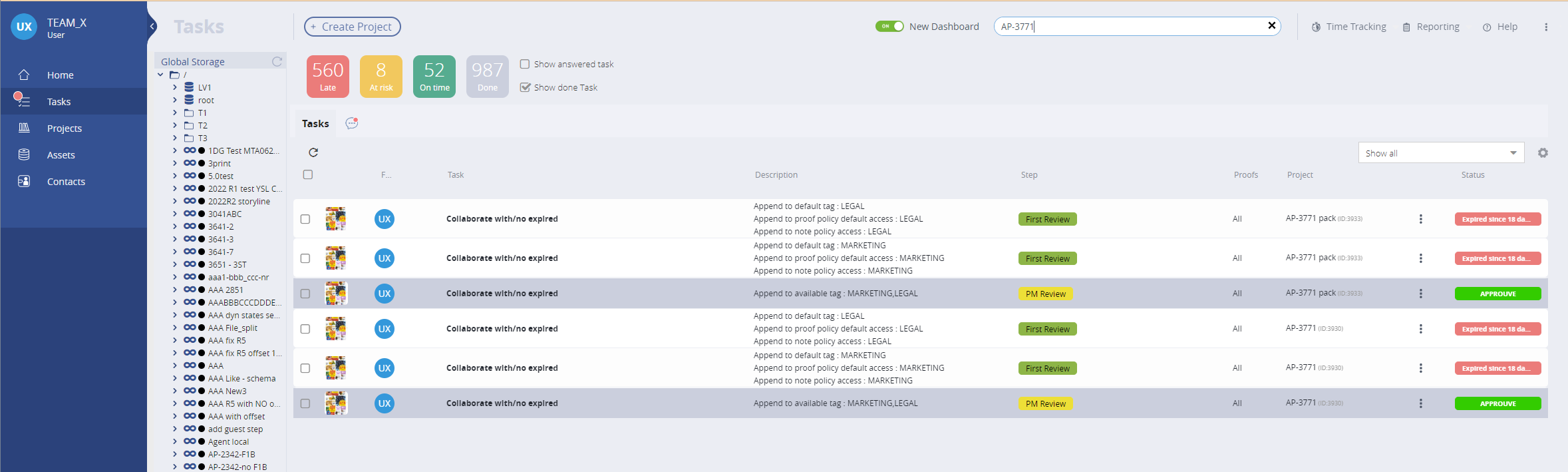
Task: Expand the root storage node
Action: tap(175, 100)
